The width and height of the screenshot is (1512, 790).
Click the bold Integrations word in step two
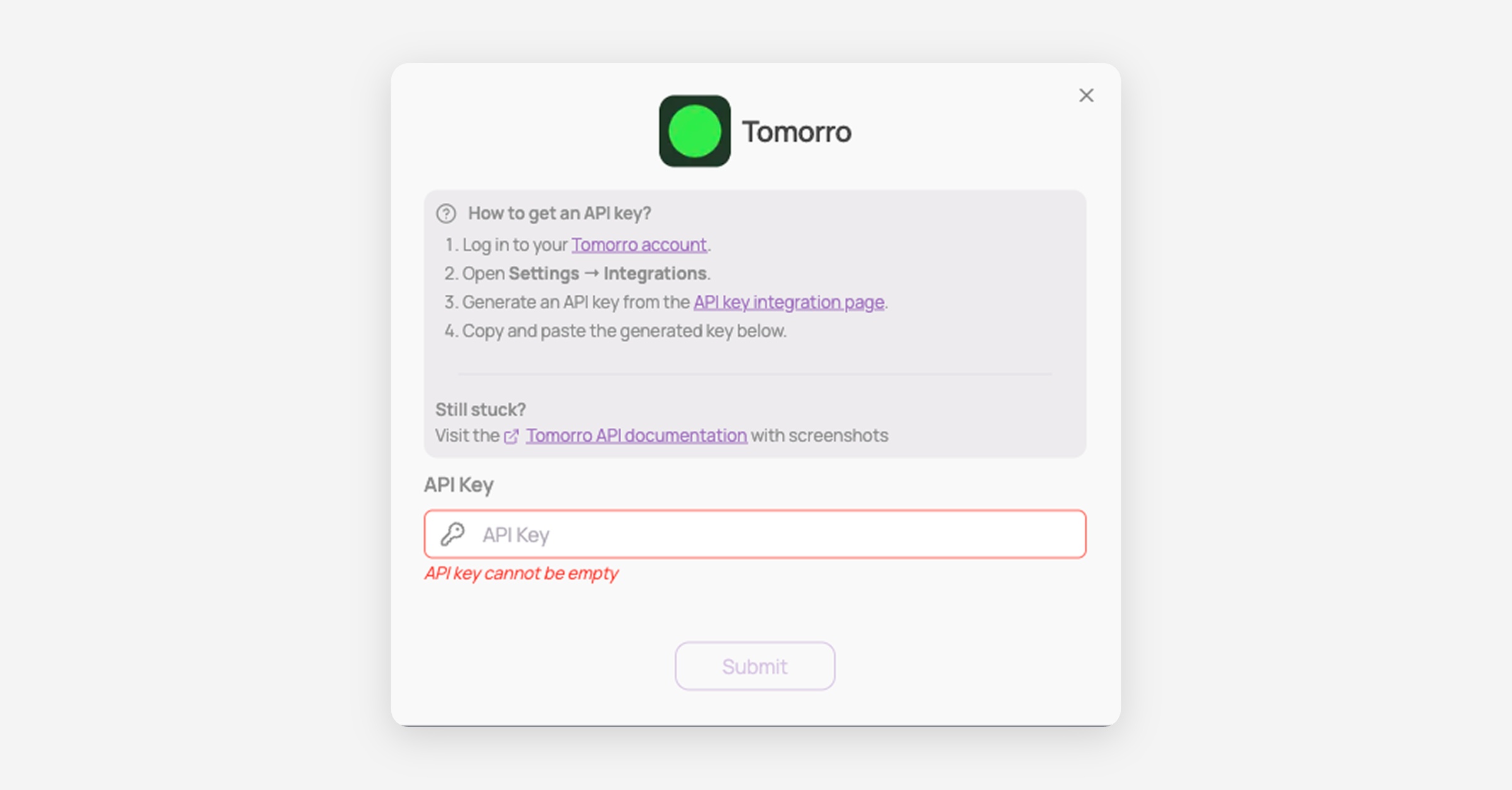(x=655, y=273)
